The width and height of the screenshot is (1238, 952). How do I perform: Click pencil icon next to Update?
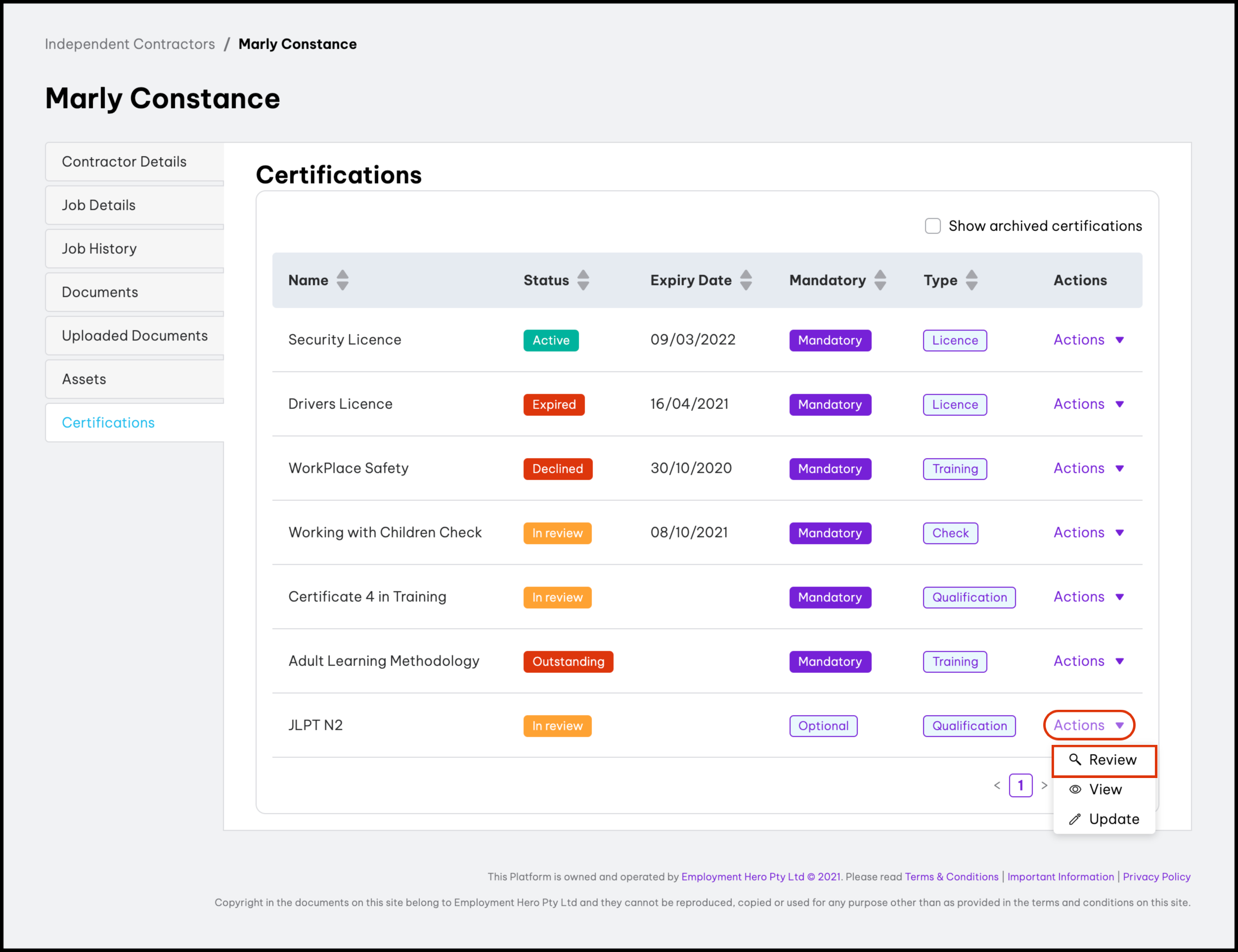1075,820
